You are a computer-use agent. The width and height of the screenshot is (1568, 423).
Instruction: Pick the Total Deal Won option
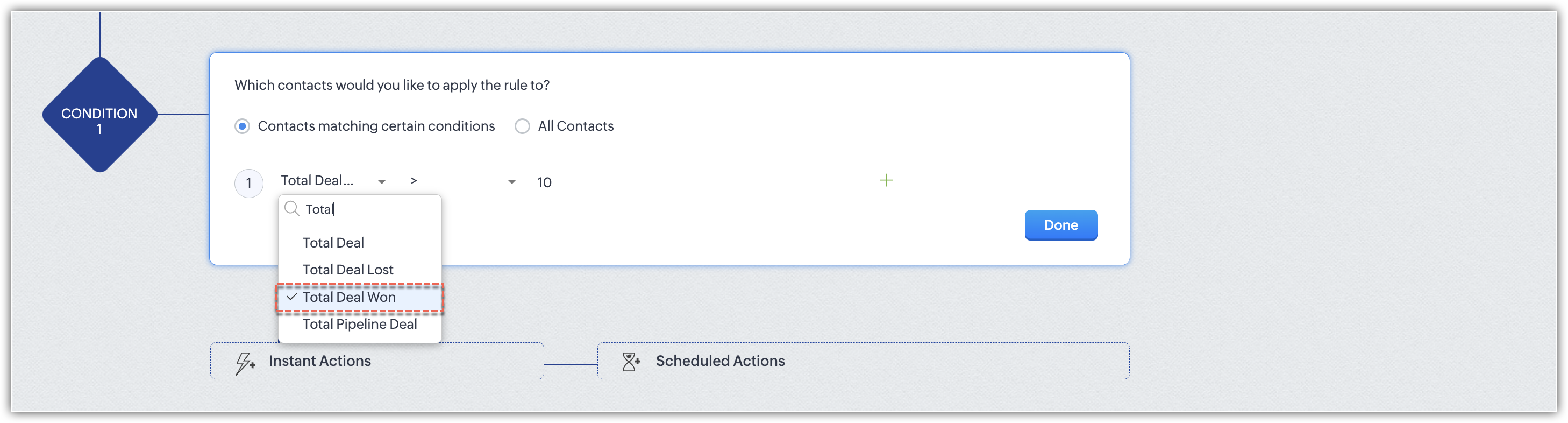click(350, 297)
